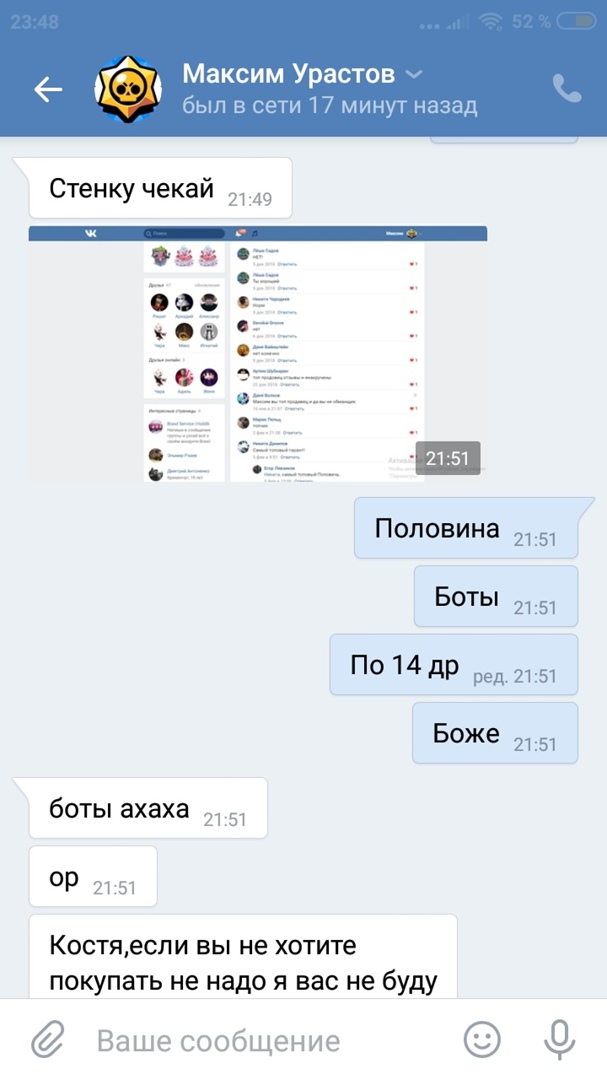Expand the dropdown chevron next to Максим Урастов
The image size is (607, 1080).
coord(413,74)
